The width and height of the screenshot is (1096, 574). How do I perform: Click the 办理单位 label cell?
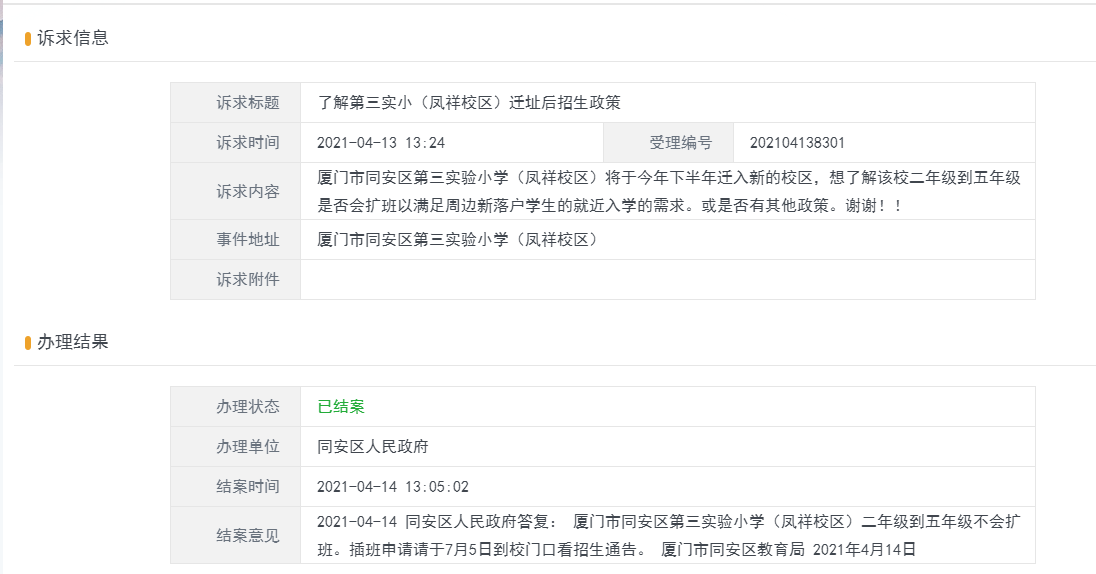click(x=236, y=447)
